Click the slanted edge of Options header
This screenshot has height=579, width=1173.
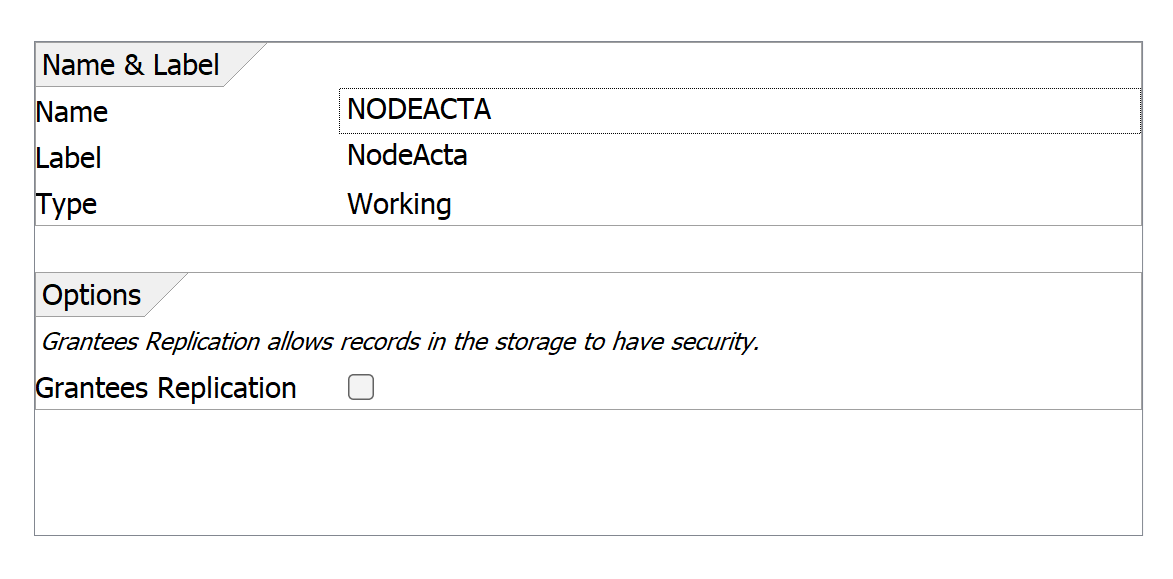[x=167, y=294]
